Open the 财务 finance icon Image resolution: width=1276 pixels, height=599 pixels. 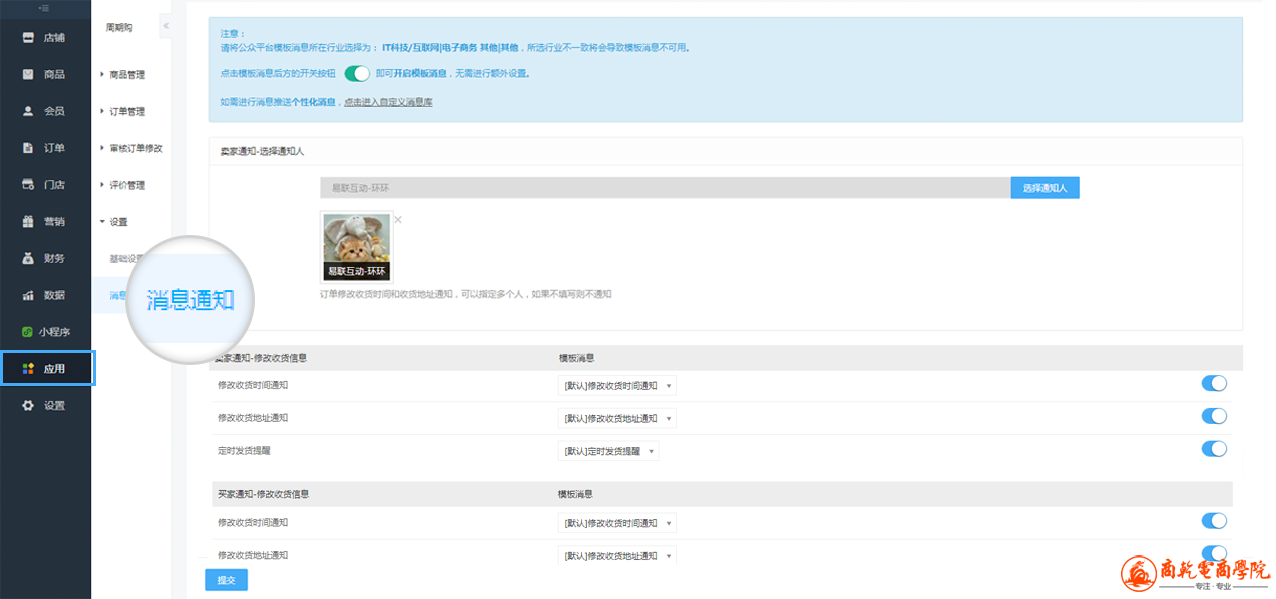[28, 258]
